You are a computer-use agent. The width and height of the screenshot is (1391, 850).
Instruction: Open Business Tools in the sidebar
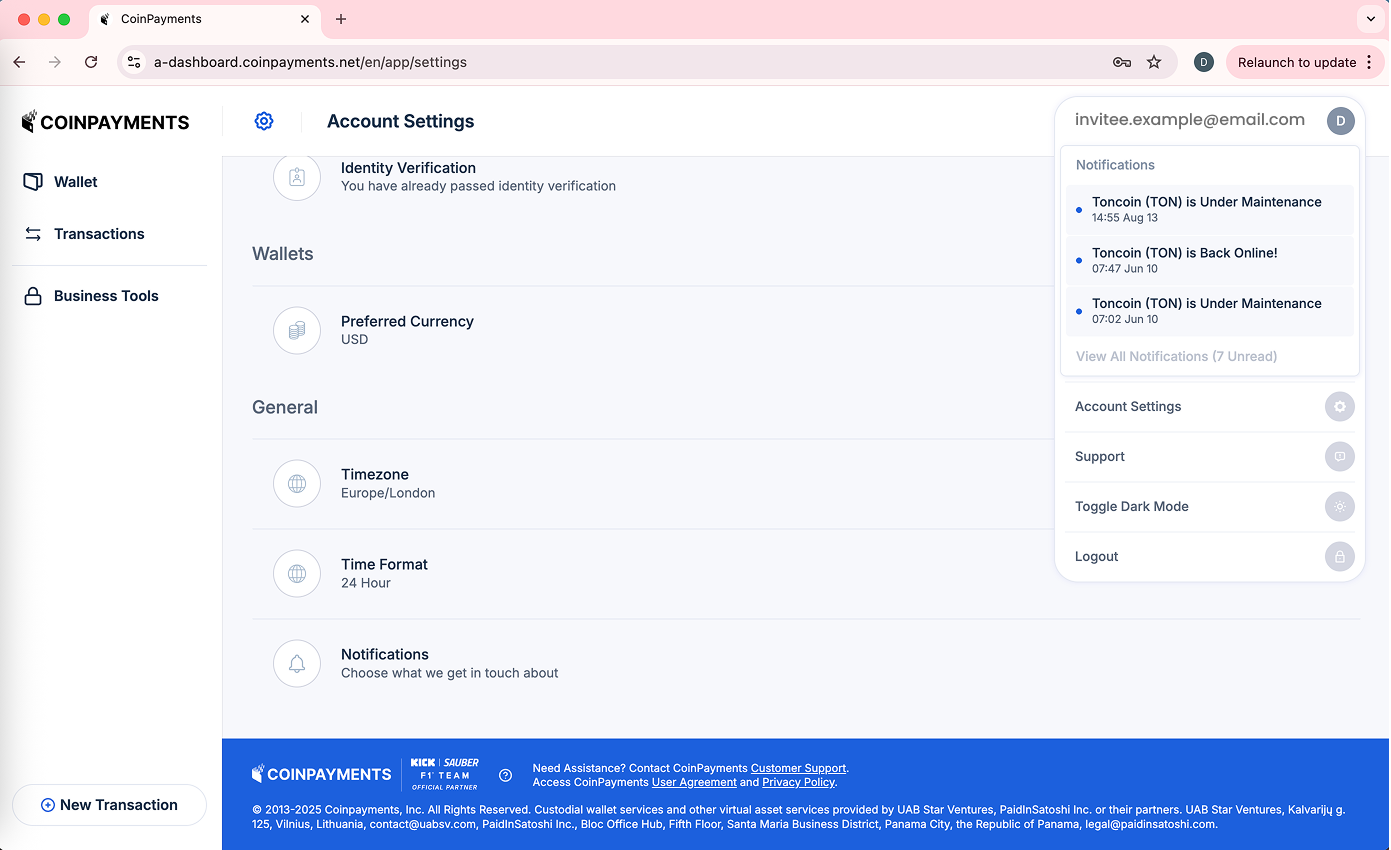[105, 296]
